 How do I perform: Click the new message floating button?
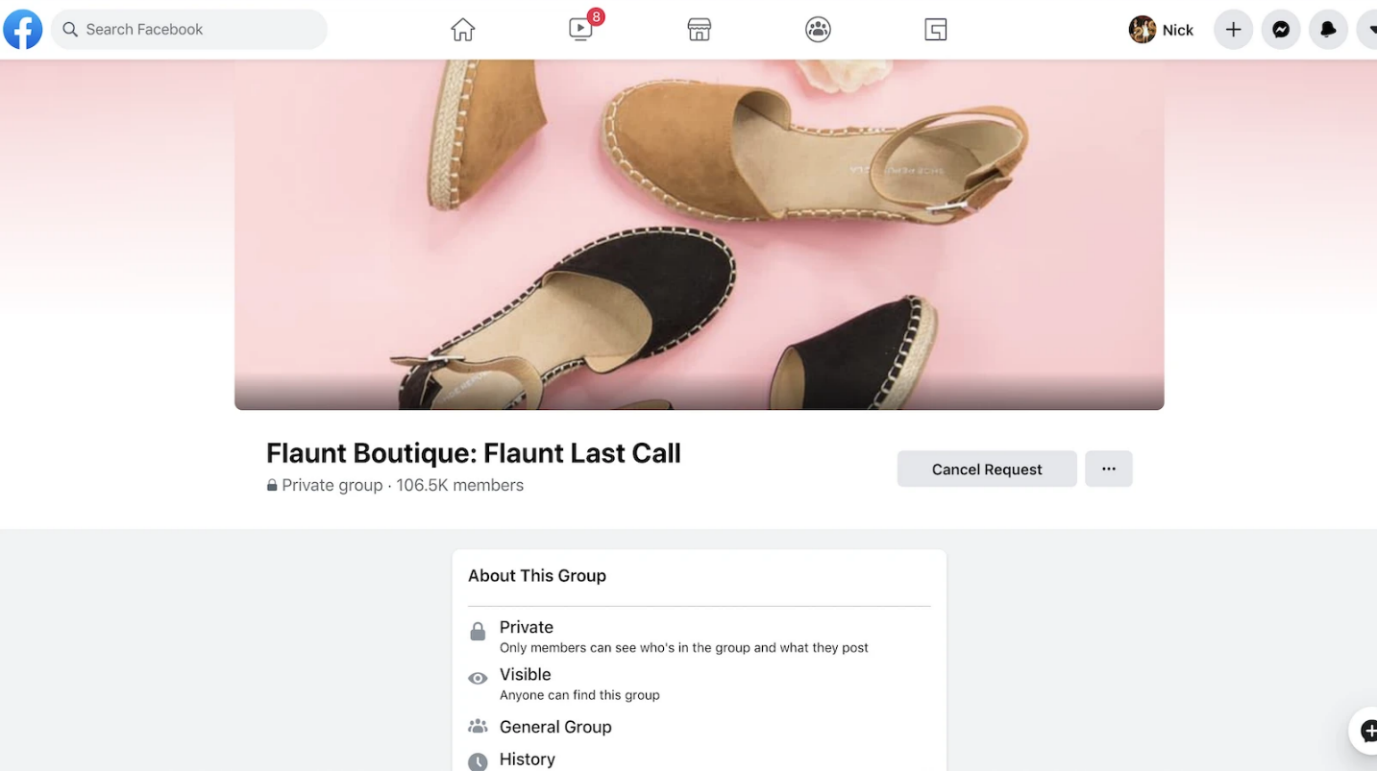[x=1366, y=731]
